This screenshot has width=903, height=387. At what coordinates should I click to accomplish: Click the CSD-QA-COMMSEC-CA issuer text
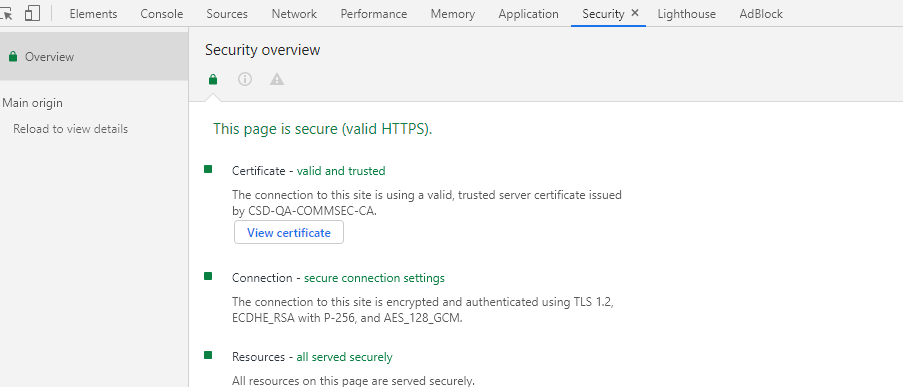(312, 211)
